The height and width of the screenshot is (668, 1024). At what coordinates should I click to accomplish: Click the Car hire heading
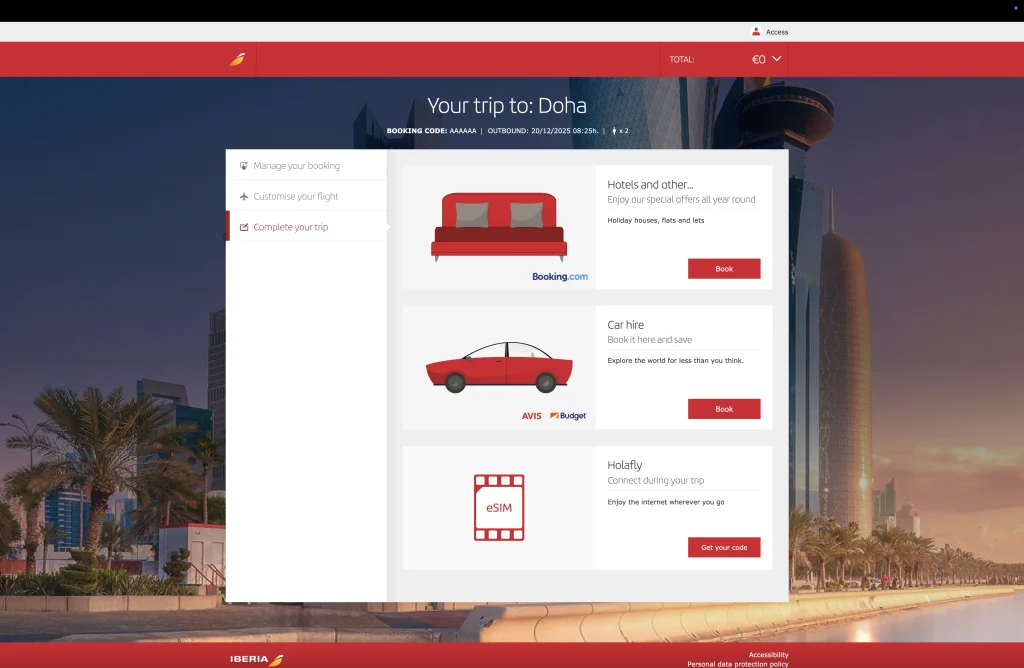[625, 325]
